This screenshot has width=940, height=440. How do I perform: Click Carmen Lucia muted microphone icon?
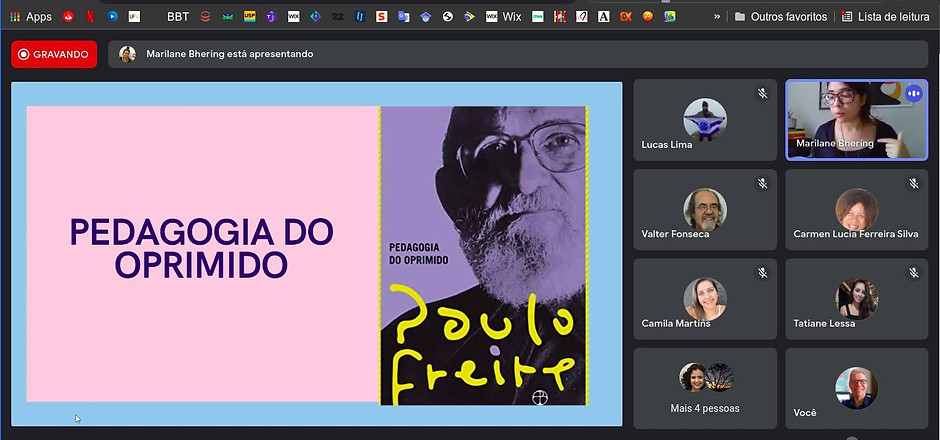pyautogui.click(x=914, y=183)
